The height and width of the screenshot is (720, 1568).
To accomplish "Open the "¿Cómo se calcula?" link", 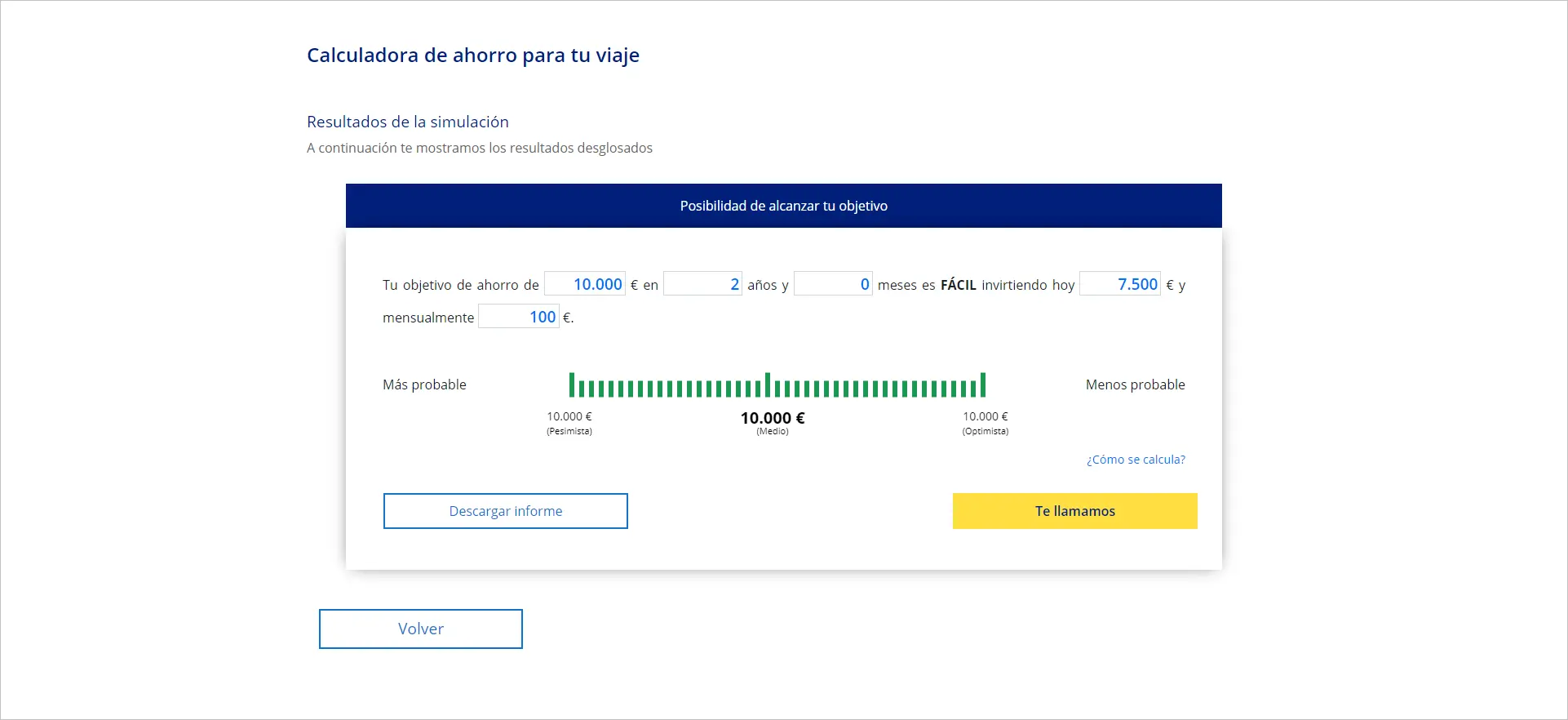I will (x=1136, y=460).
